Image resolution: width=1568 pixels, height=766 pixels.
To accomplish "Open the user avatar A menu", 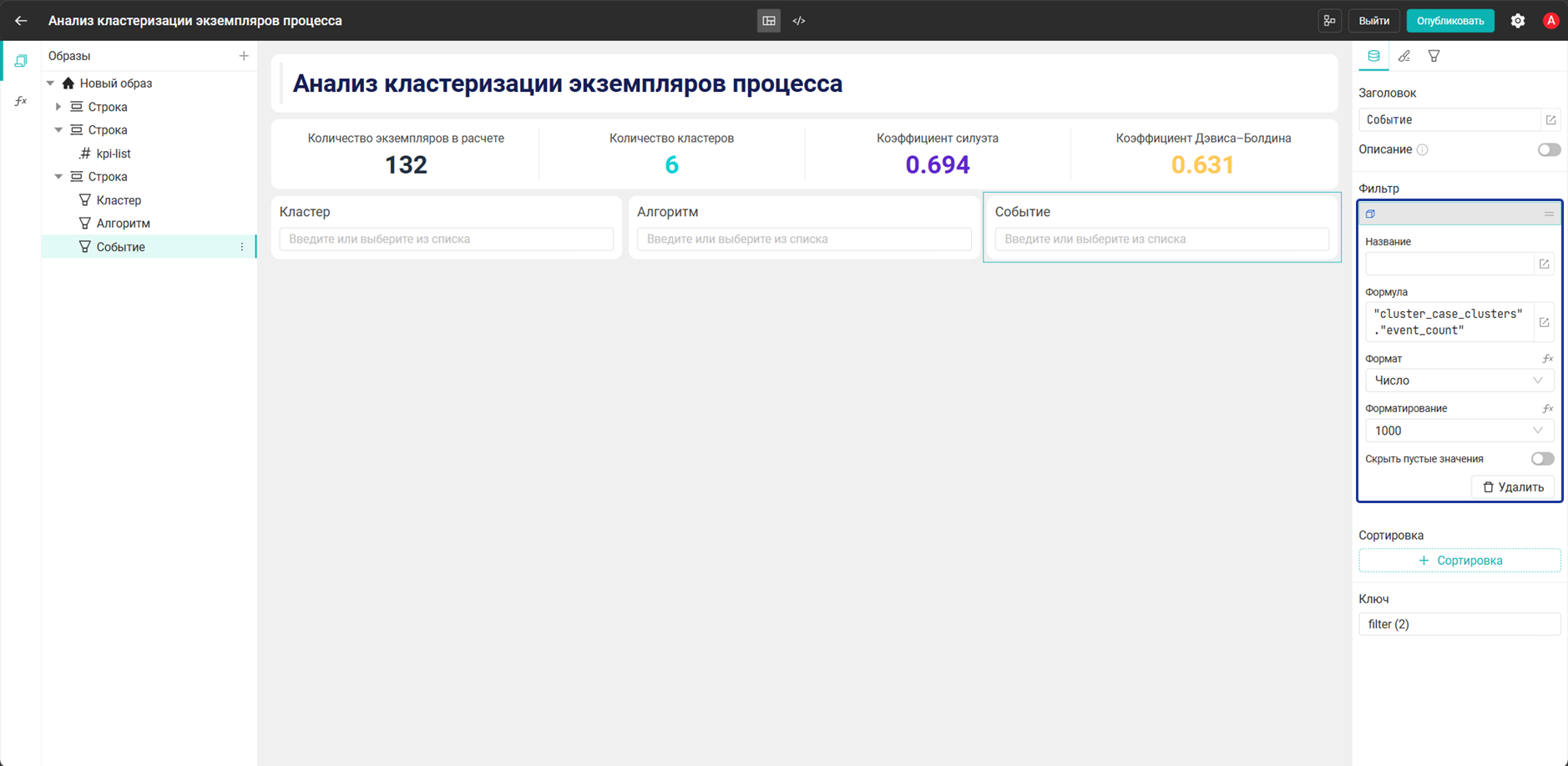I will pyautogui.click(x=1550, y=21).
